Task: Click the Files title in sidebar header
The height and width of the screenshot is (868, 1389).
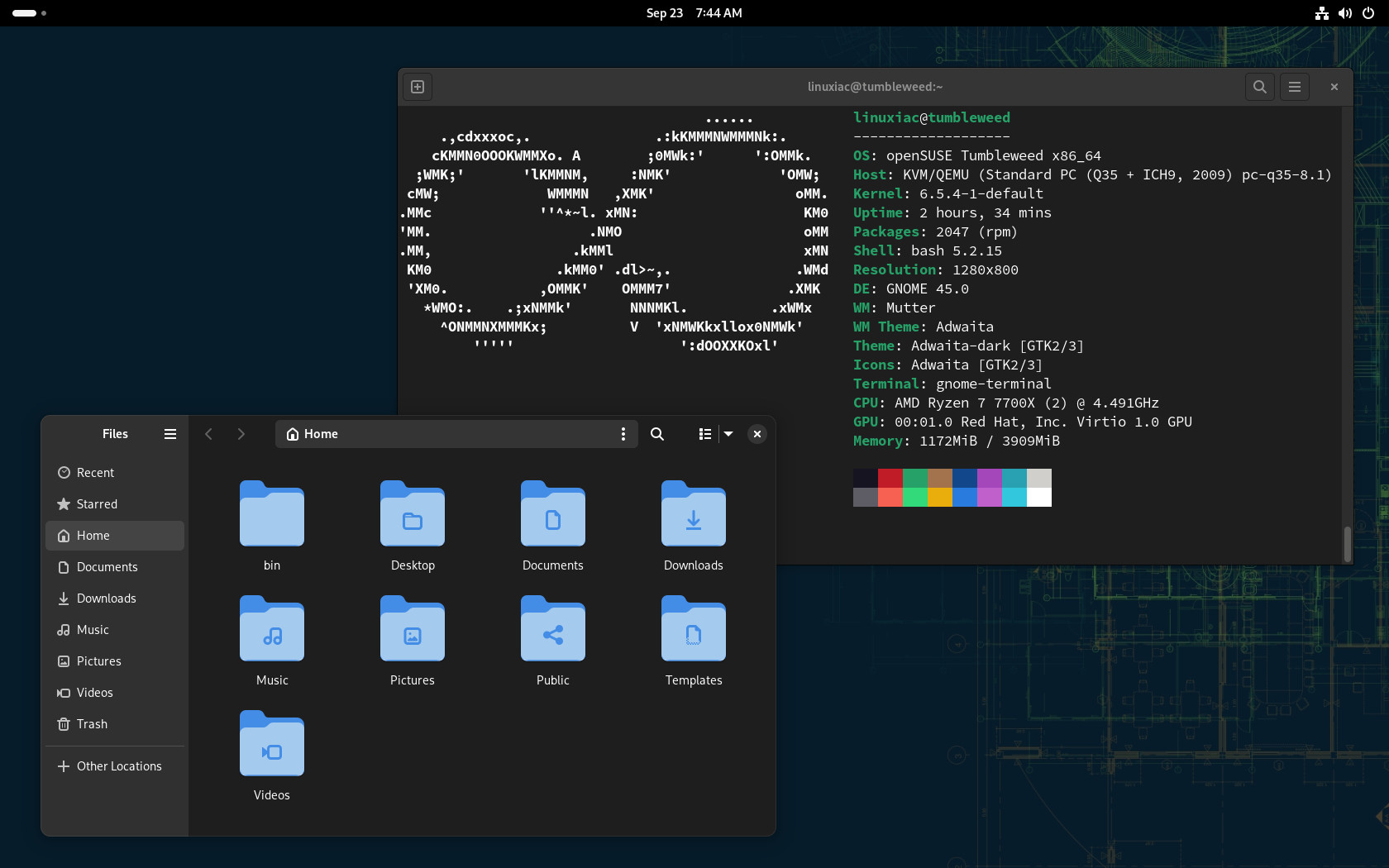Action: click(x=115, y=434)
